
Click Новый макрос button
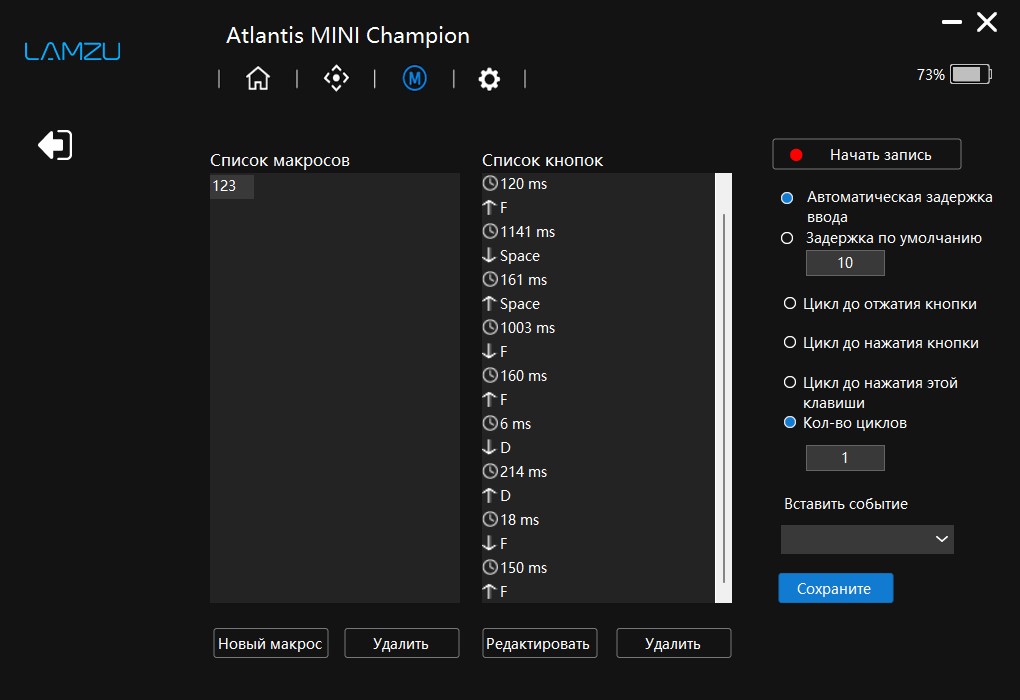pos(271,643)
